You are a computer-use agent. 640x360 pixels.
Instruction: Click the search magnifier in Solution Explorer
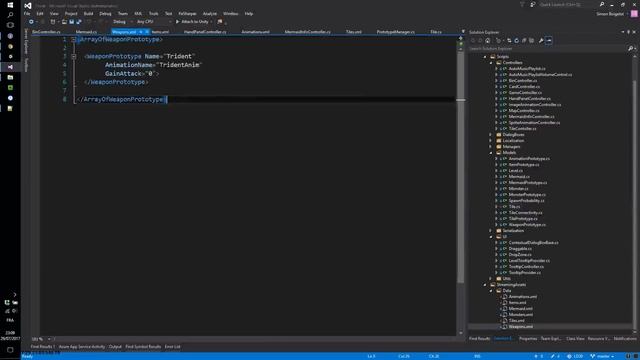coord(630,49)
